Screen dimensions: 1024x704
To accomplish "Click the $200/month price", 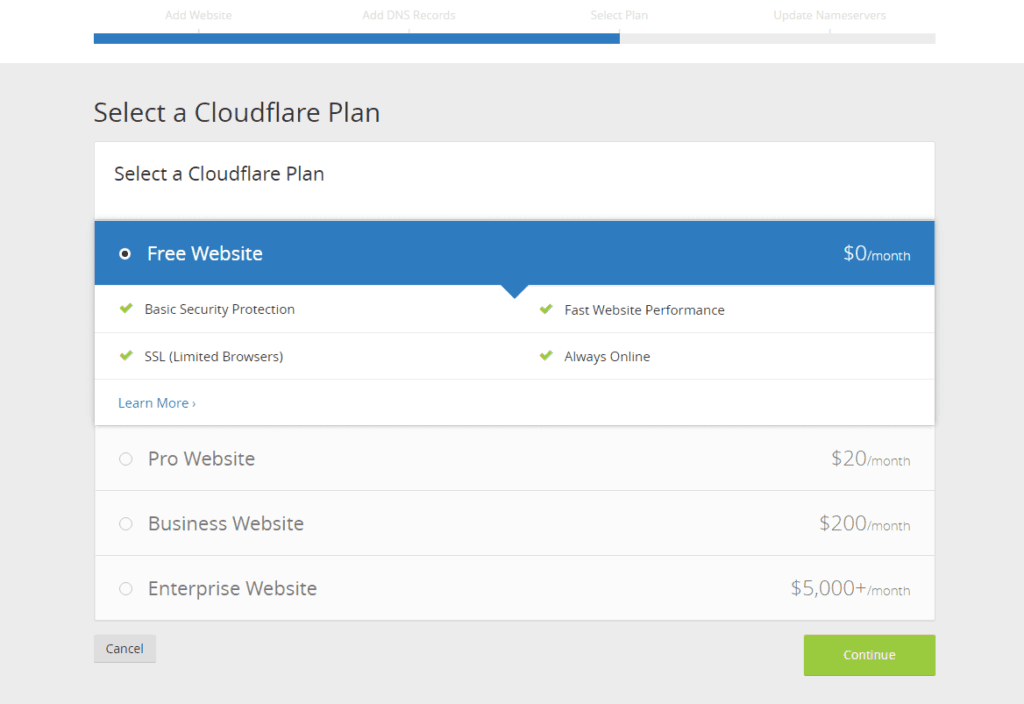I will pyautogui.click(x=865, y=523).
